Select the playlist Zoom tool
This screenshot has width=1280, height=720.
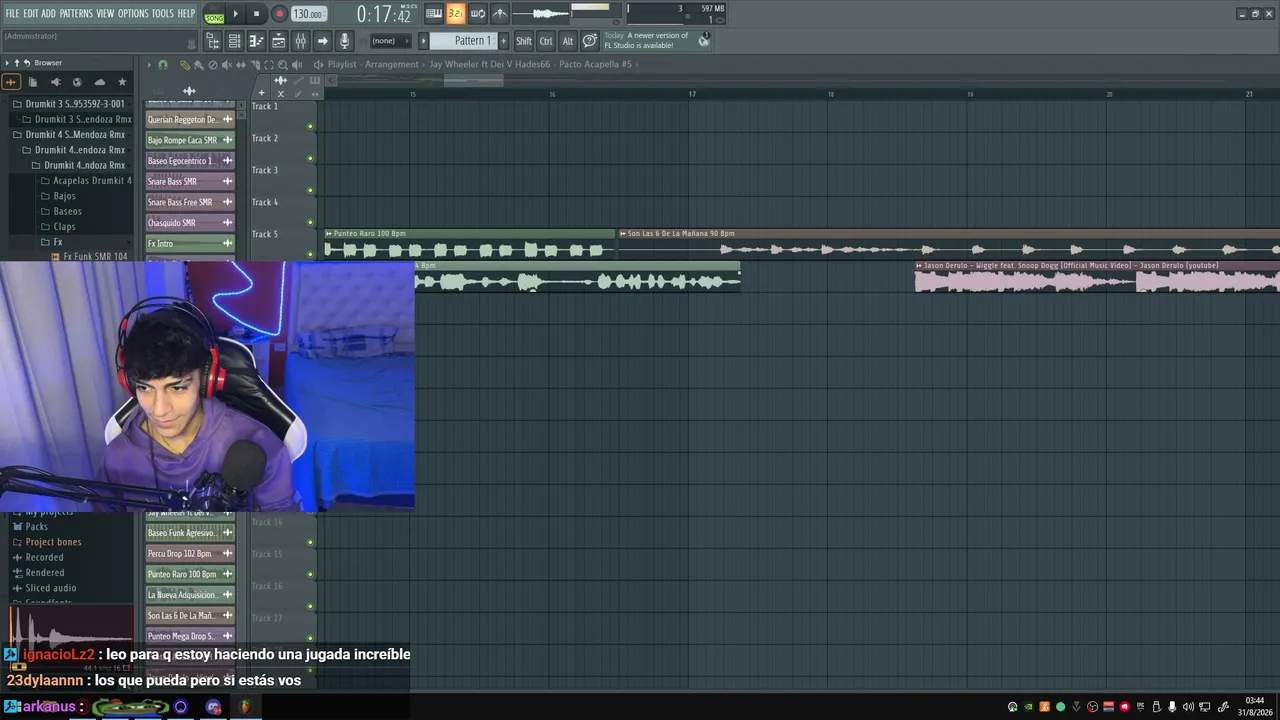(x=283, y=65)
